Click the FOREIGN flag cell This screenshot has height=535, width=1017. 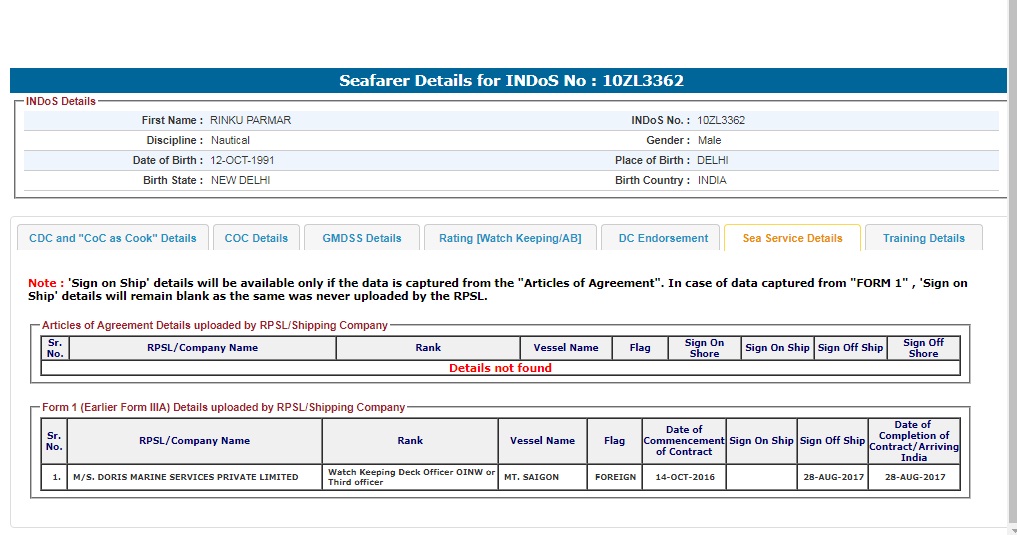tap(615, 477)
